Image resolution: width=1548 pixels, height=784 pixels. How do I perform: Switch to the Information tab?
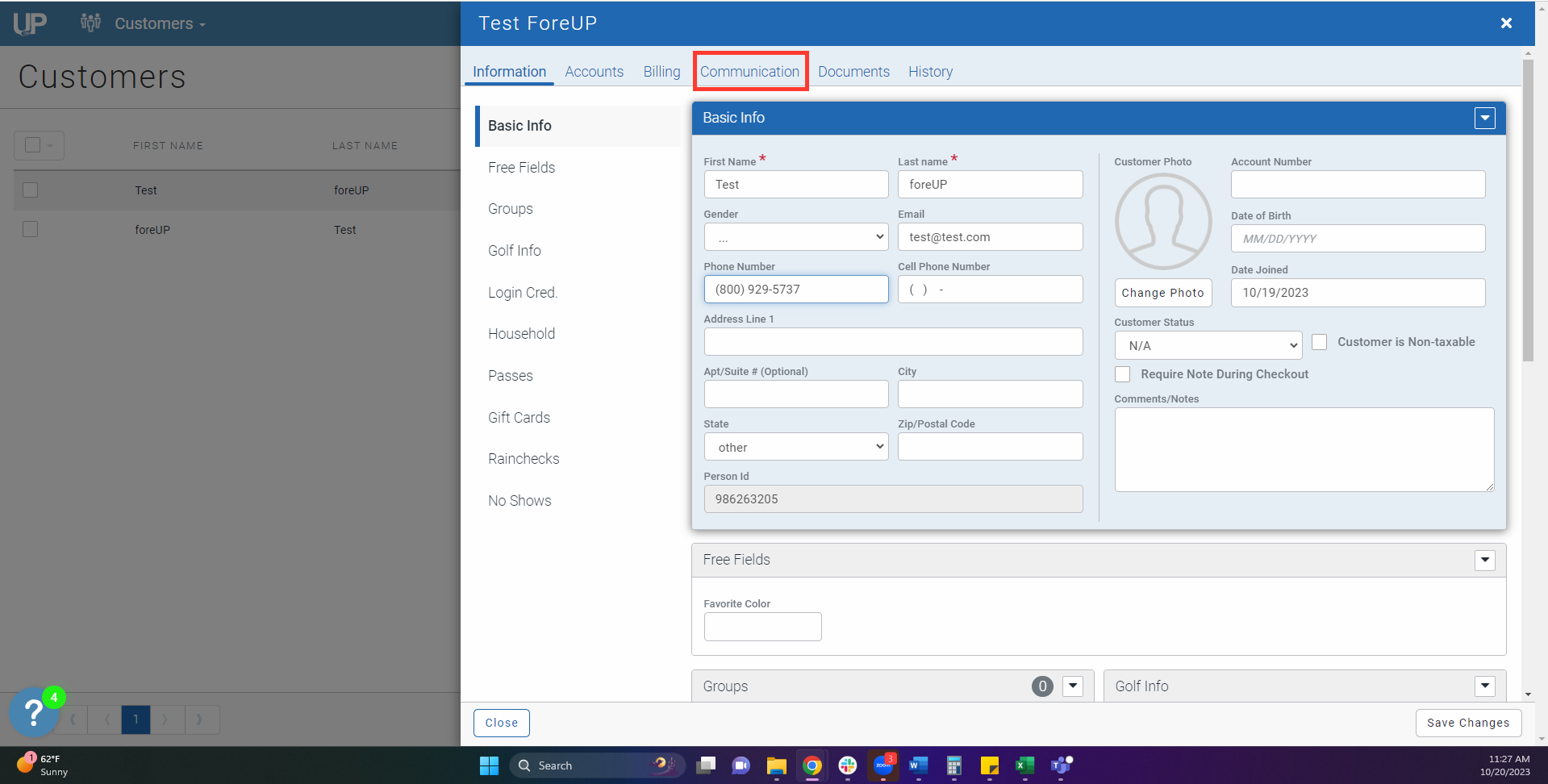509,72
